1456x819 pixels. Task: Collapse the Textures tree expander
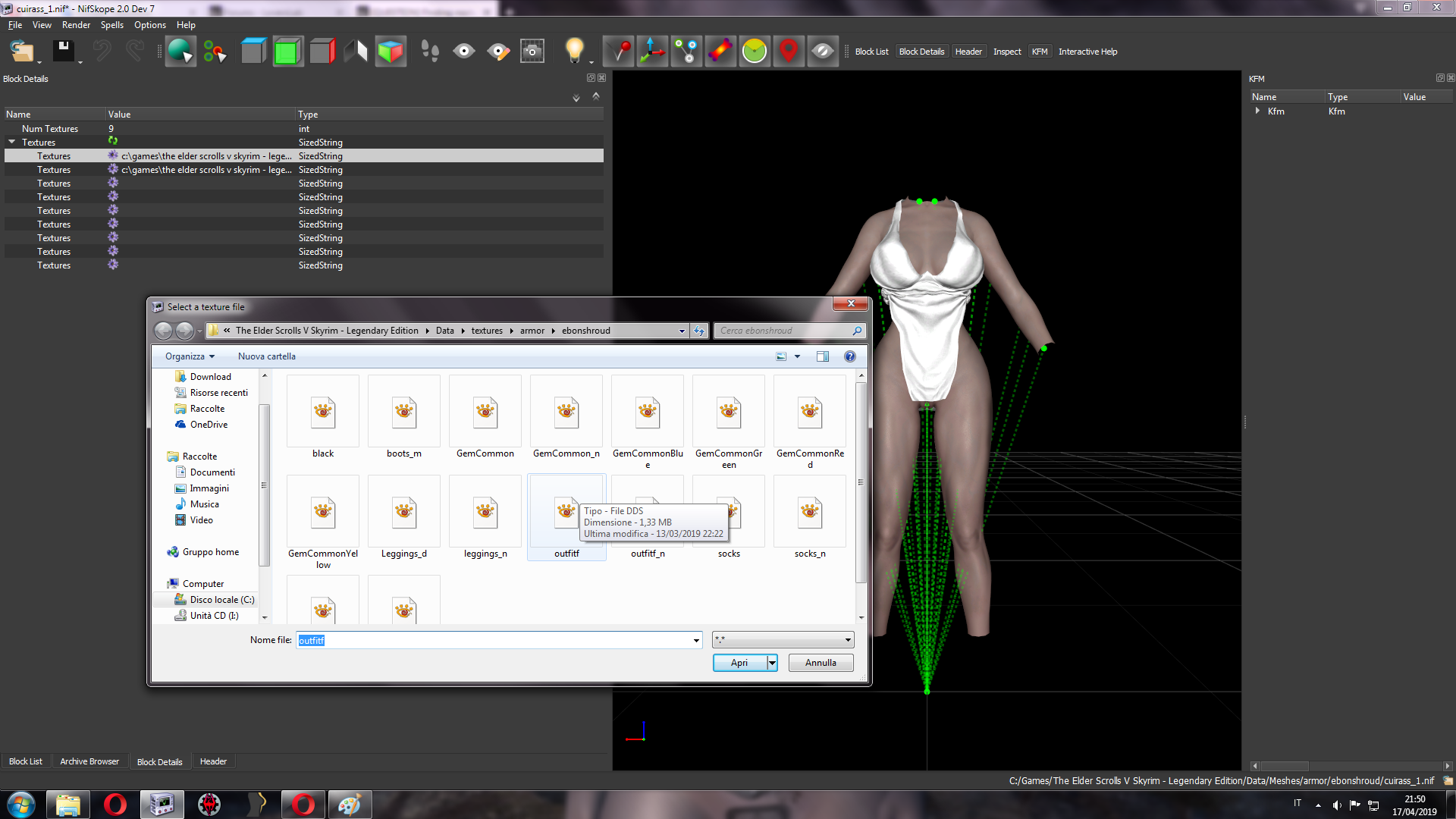12,142
